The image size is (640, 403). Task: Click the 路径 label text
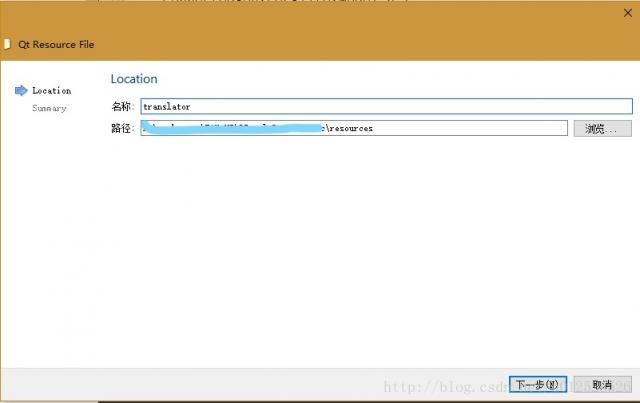[122, 128]
